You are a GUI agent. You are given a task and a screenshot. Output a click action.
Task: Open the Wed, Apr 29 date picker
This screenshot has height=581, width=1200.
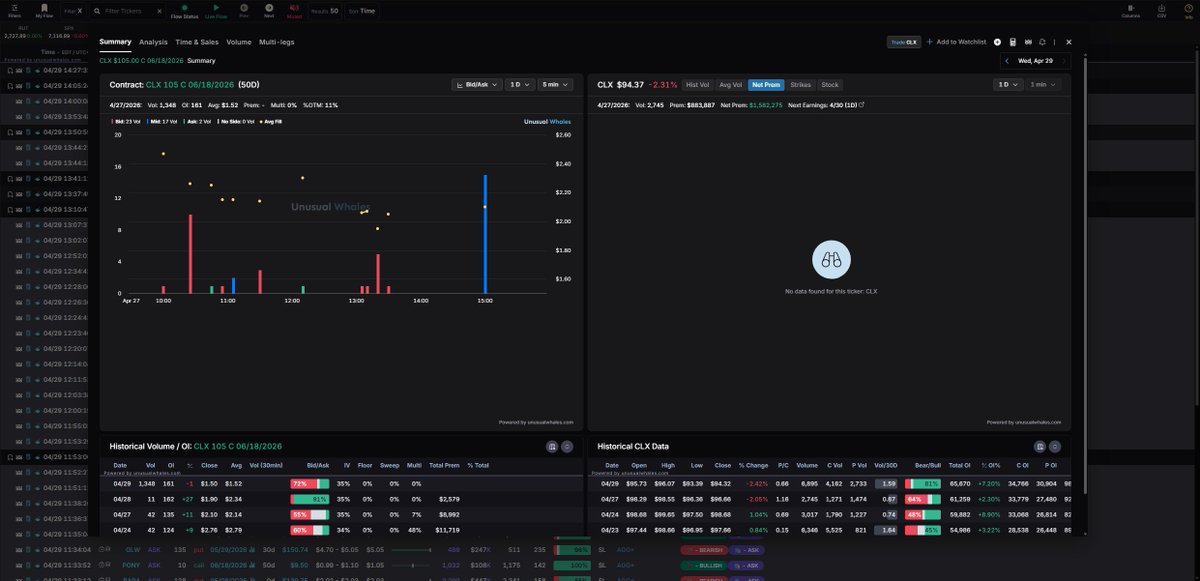click(x=1035, y=61)
